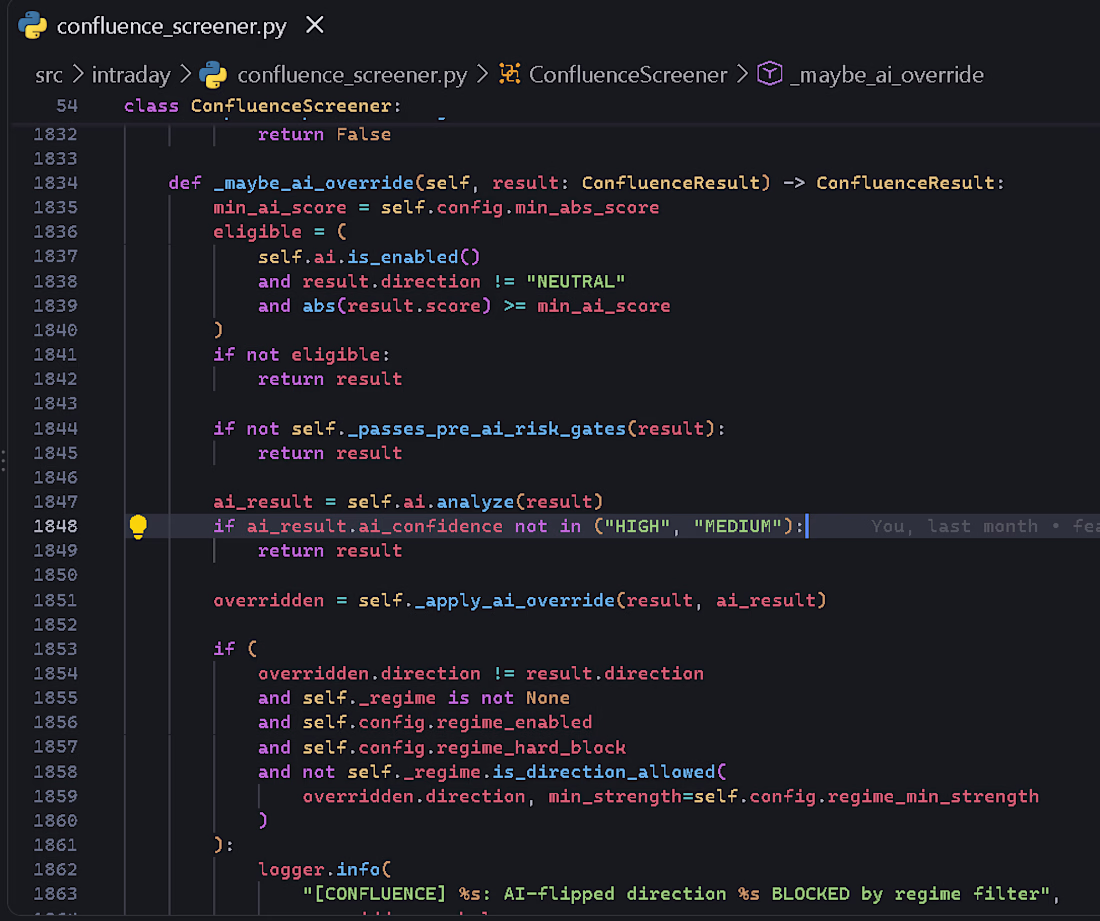
Task: Click line number 1862 in the gutter
Action: click(x=55, y=870)
